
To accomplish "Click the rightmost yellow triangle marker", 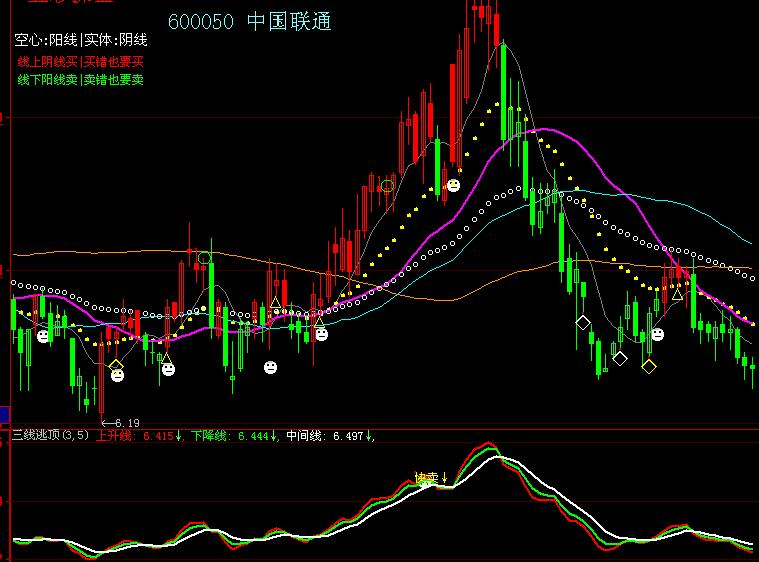I will click(x=677, y=294).
